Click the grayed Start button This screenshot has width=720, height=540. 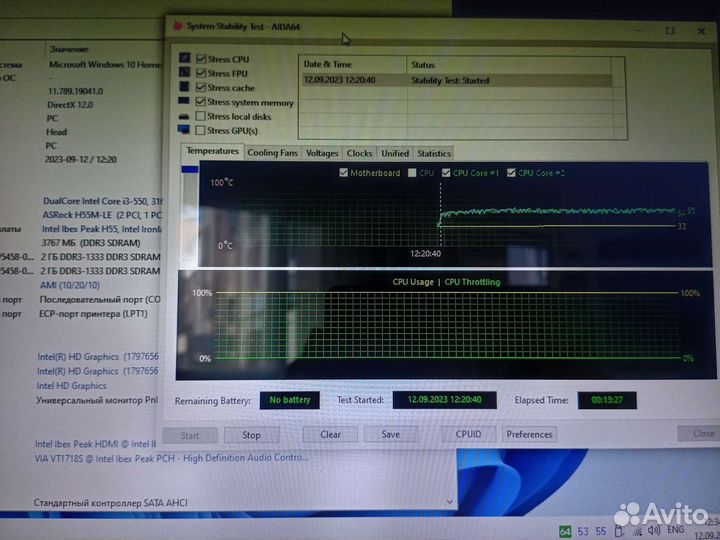point(190,435)
